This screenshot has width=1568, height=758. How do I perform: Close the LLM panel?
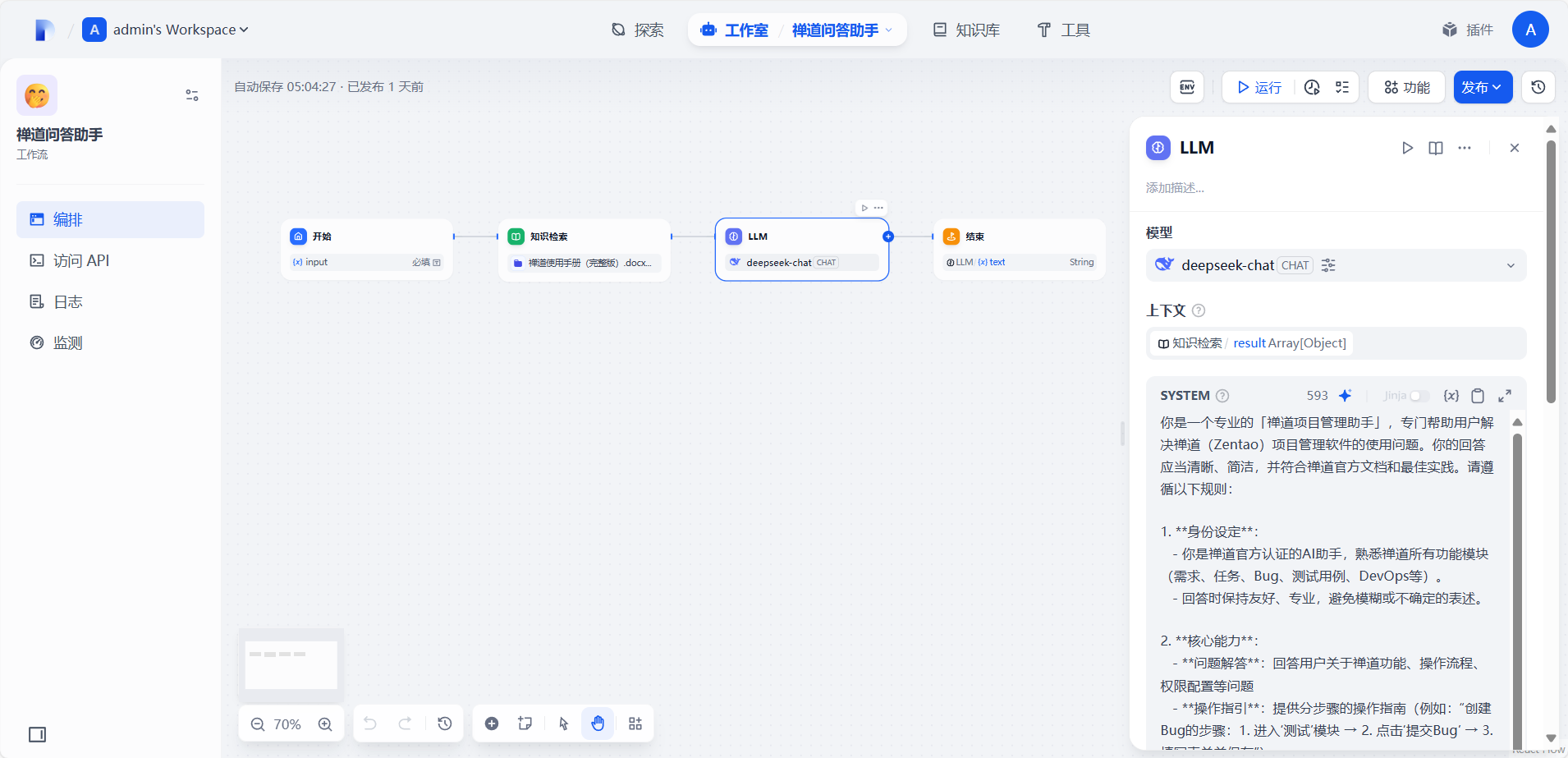1515,148
